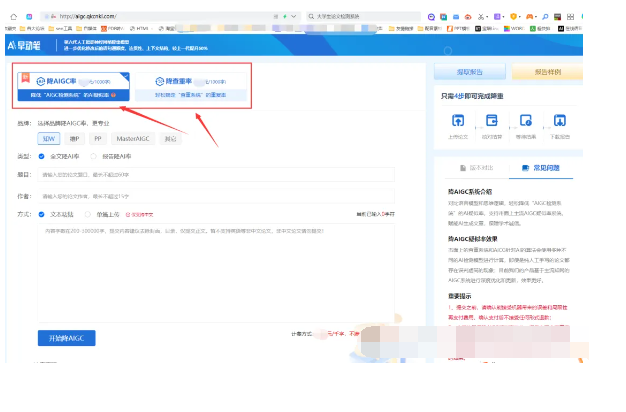Click the green lightning bolt in address bar
This screenshot has width=626, height=412.
(285, 16)
